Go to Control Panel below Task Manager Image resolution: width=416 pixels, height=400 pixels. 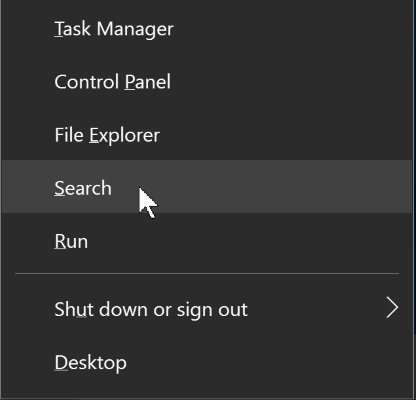pyautogui.click(x=207, y=82)
